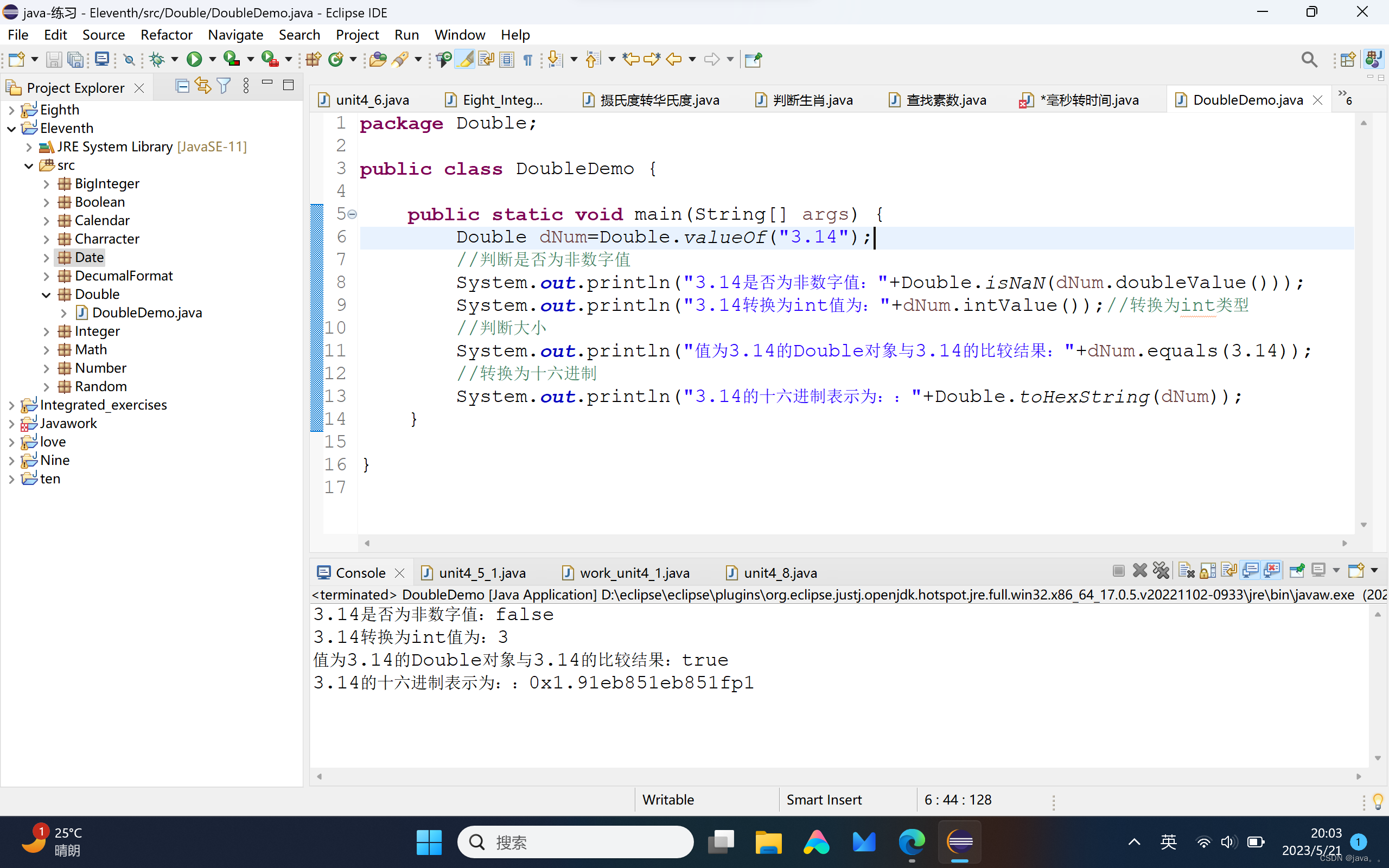Image resolution: width=1389 pixels, height=868 pixels.
Task: Click the New Java Class icon
Action: tap(336, 59)
